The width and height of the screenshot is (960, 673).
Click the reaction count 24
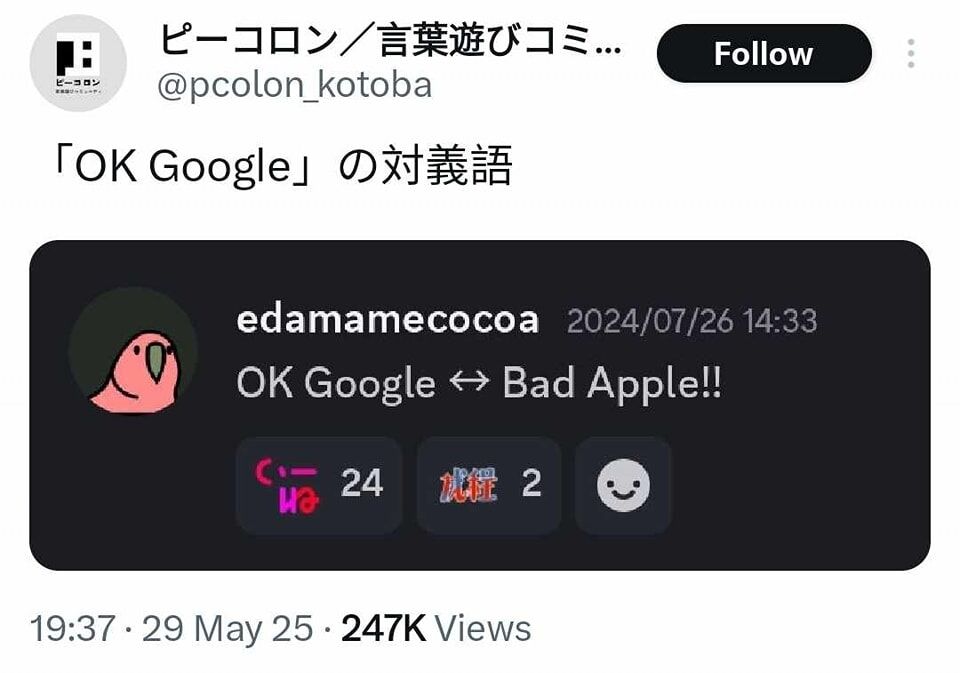tap(362, 483)
